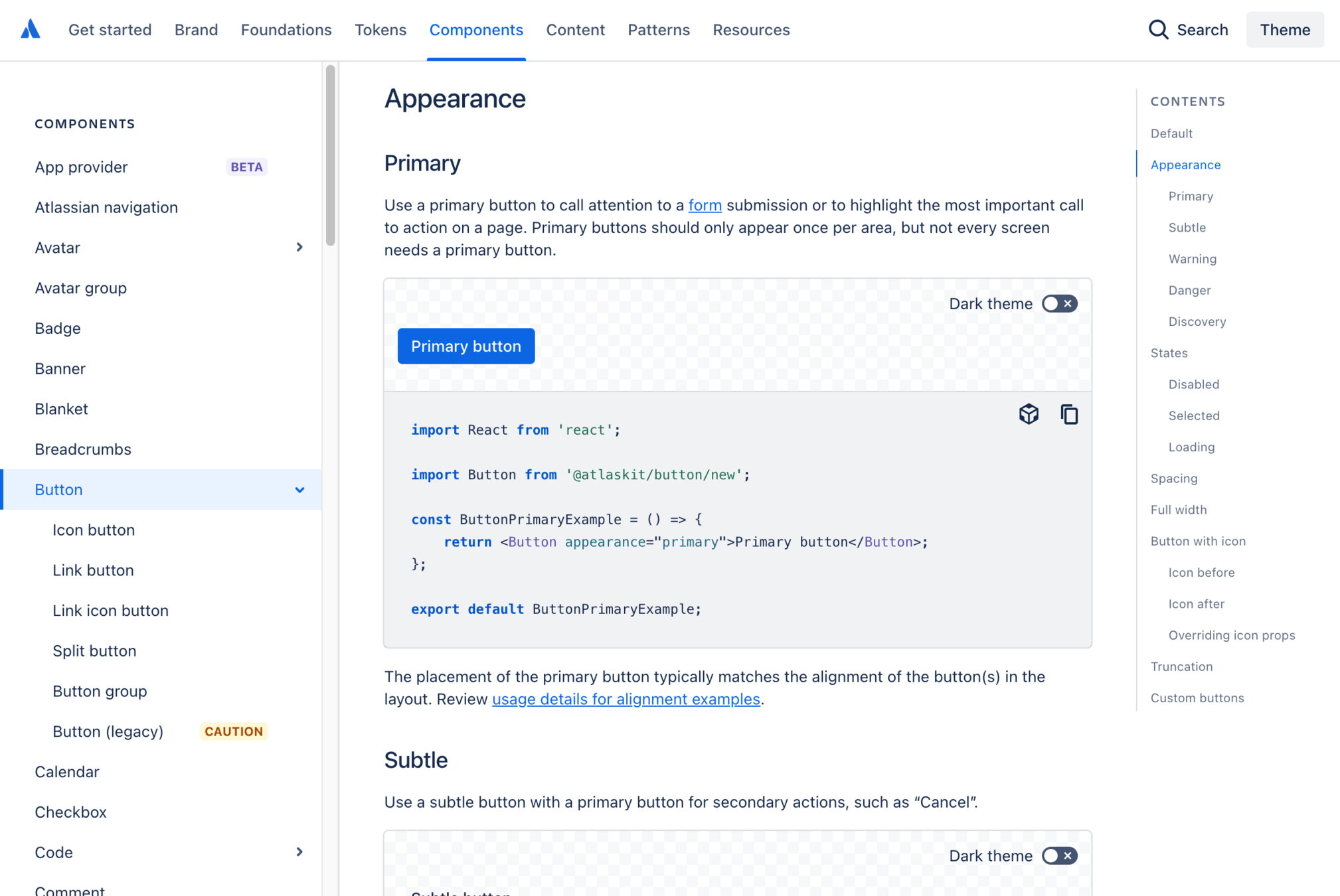Collapse the Button sidebar section

pos(299,490)
